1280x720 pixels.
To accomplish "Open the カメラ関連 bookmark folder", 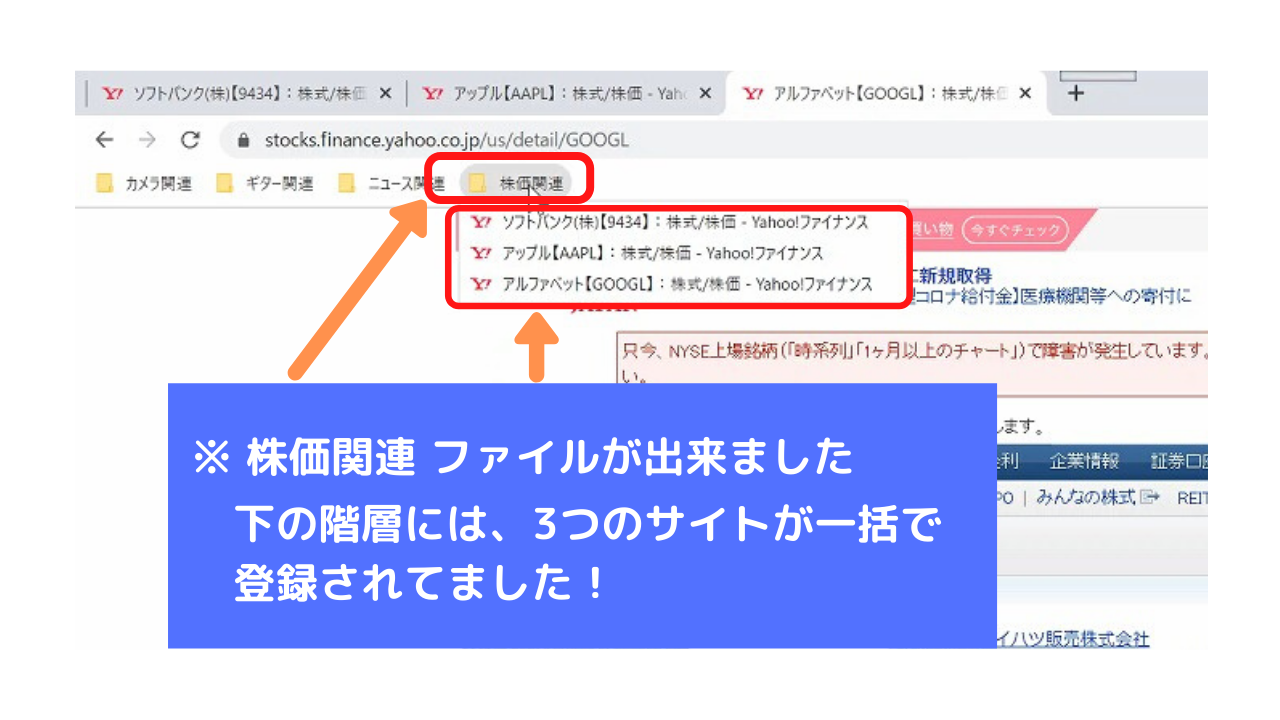I will coord(145,183).
